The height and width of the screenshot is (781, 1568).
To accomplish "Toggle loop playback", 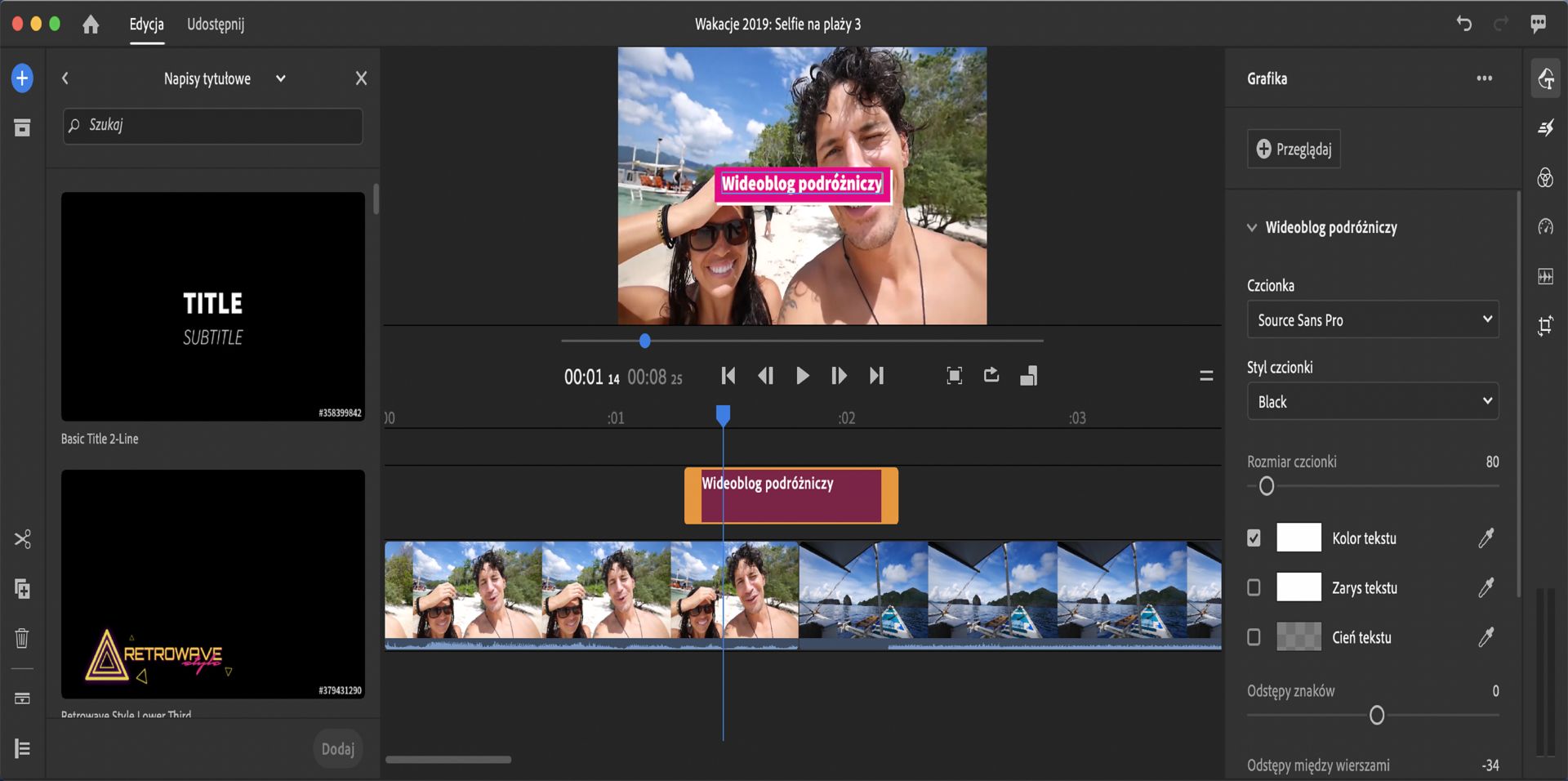I will tap(991, 375).
